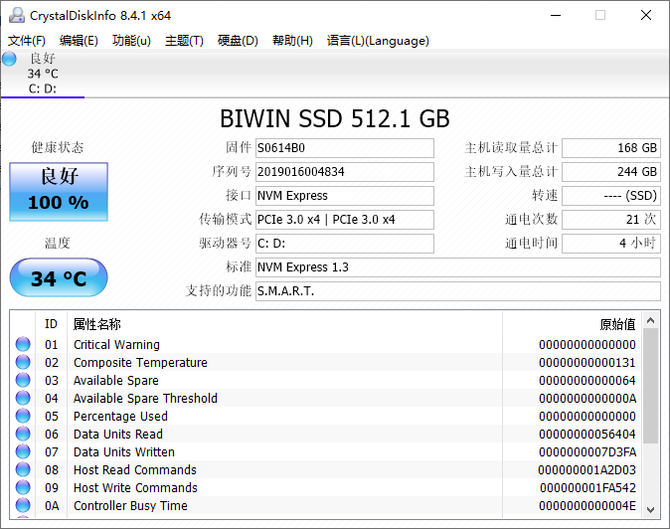
Task: Open the 功能(u) menu
Action: 132,41
